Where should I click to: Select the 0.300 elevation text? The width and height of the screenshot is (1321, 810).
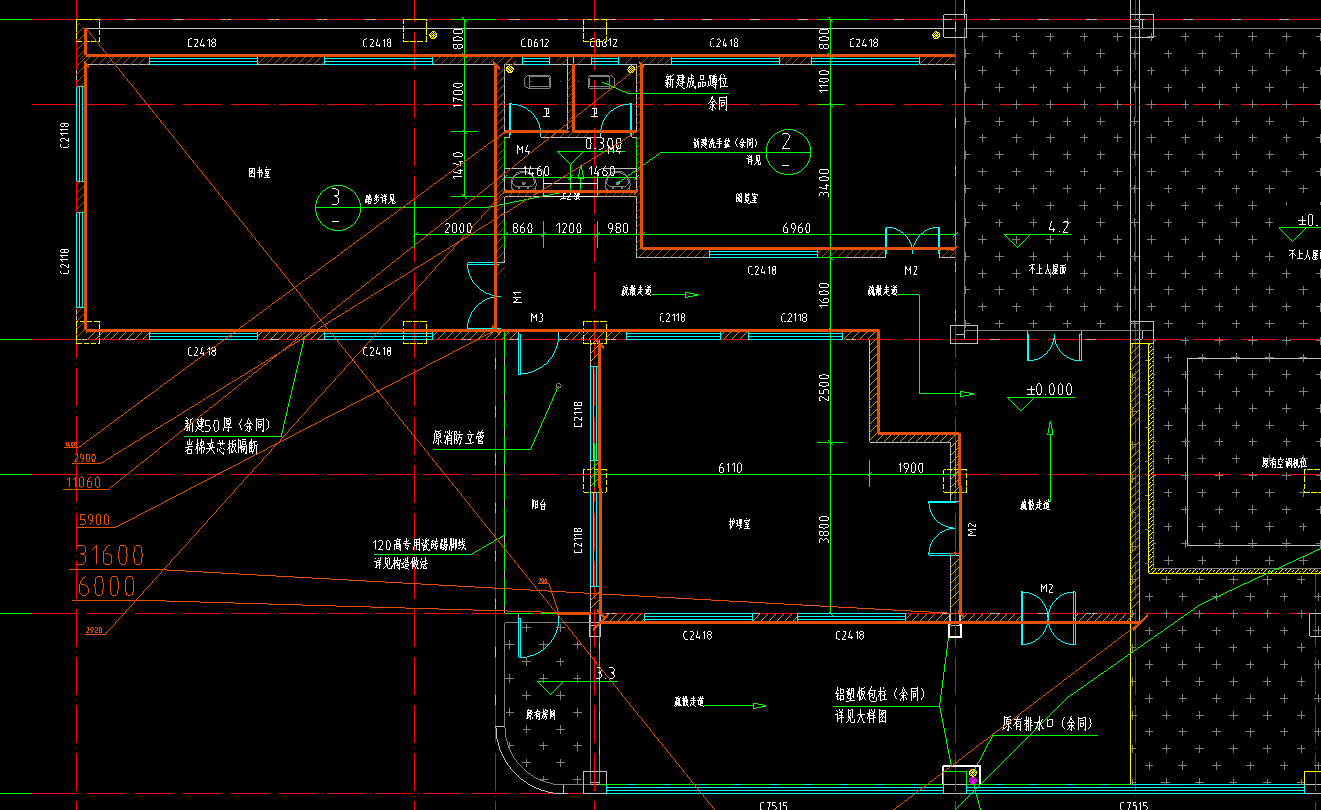[603, 144]
